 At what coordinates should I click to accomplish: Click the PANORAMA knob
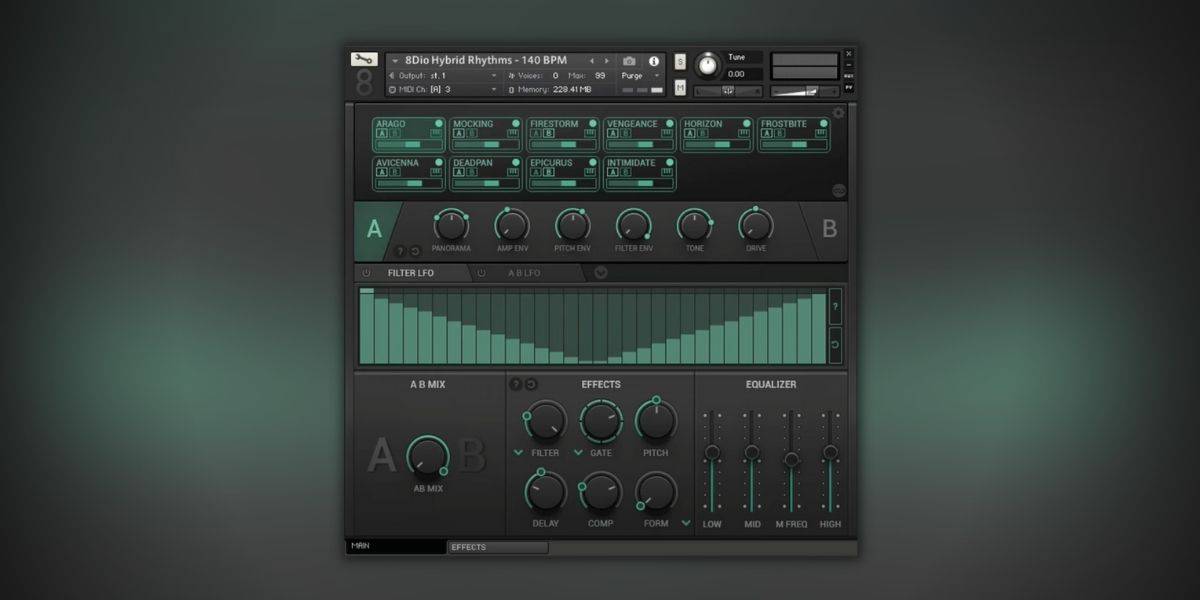451,225
